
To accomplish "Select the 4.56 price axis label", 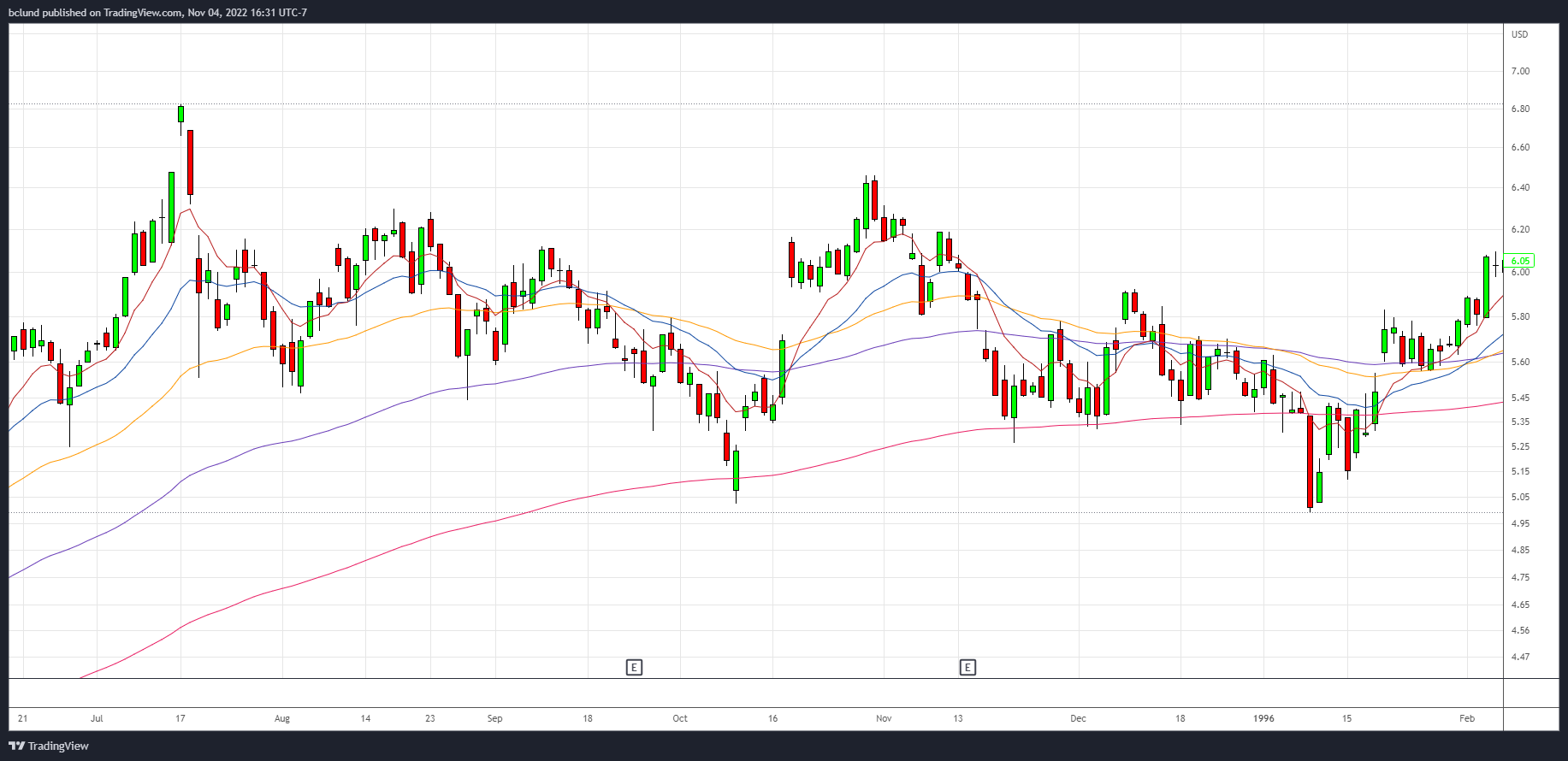I will point(1520,630).
